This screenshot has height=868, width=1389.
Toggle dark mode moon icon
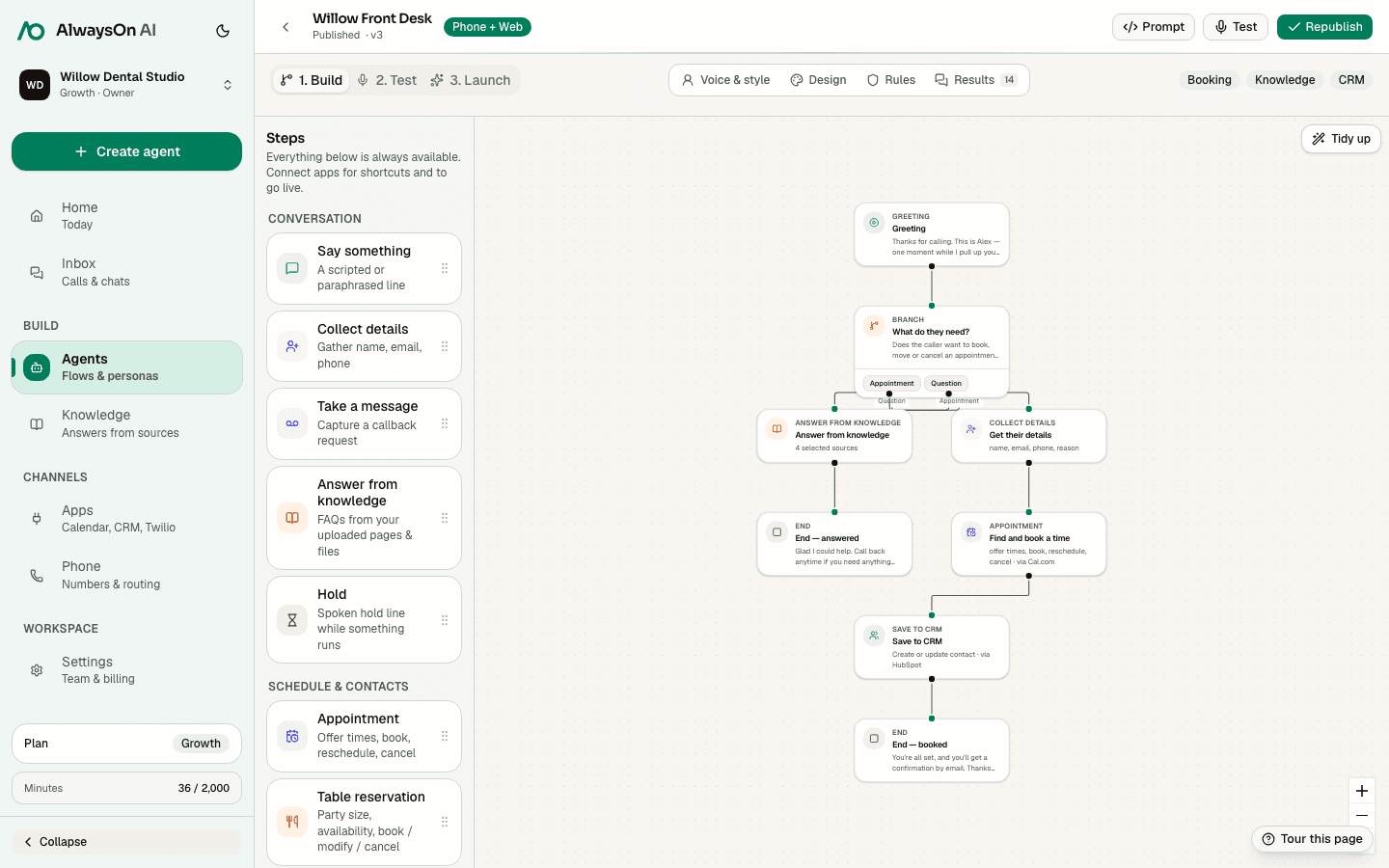point(223,31)
